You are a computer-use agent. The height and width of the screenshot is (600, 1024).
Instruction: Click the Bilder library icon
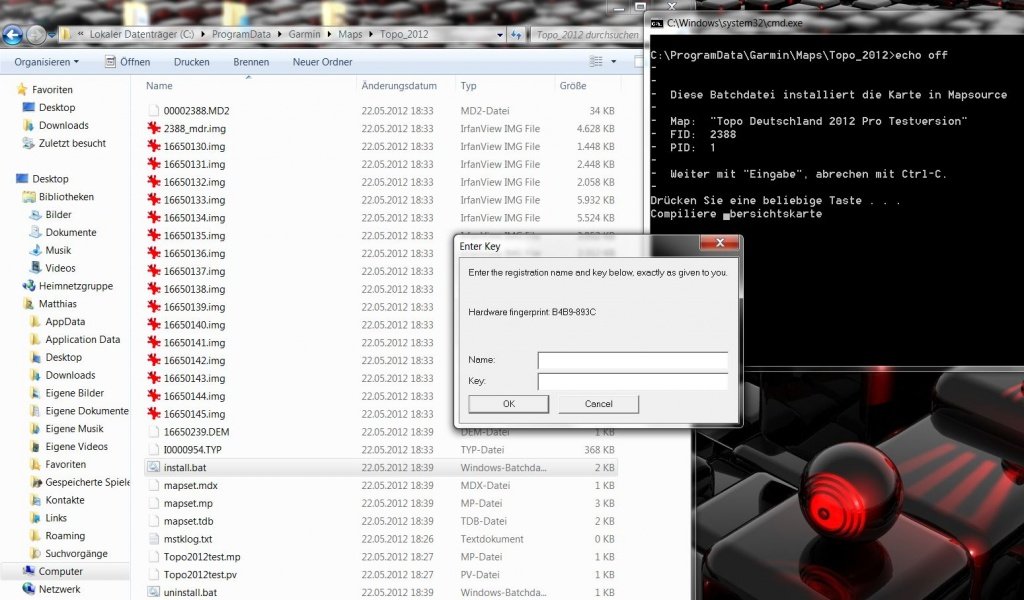click(36, 215)
